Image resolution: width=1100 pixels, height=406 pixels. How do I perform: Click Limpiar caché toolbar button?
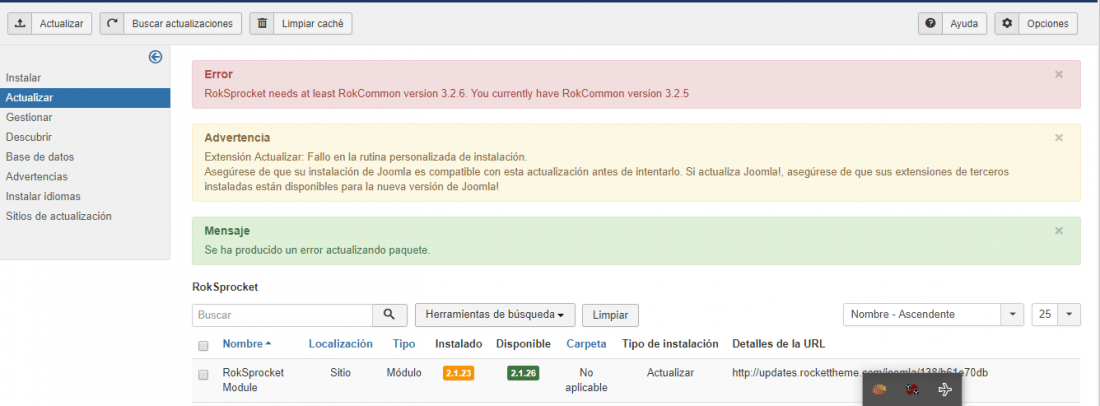[300, 23]
